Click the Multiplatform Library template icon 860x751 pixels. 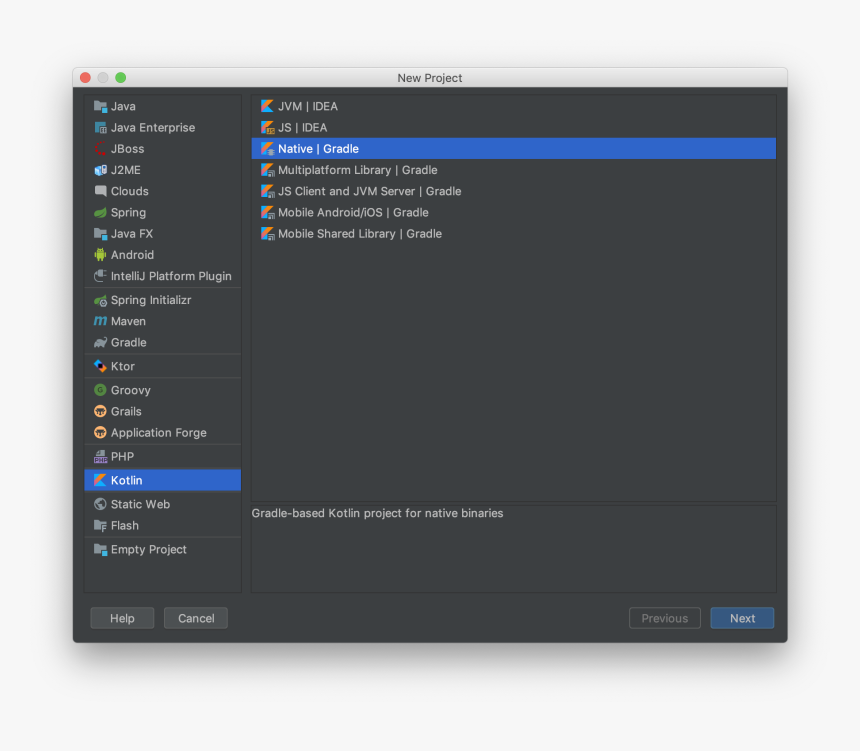(x=268, y=170)
